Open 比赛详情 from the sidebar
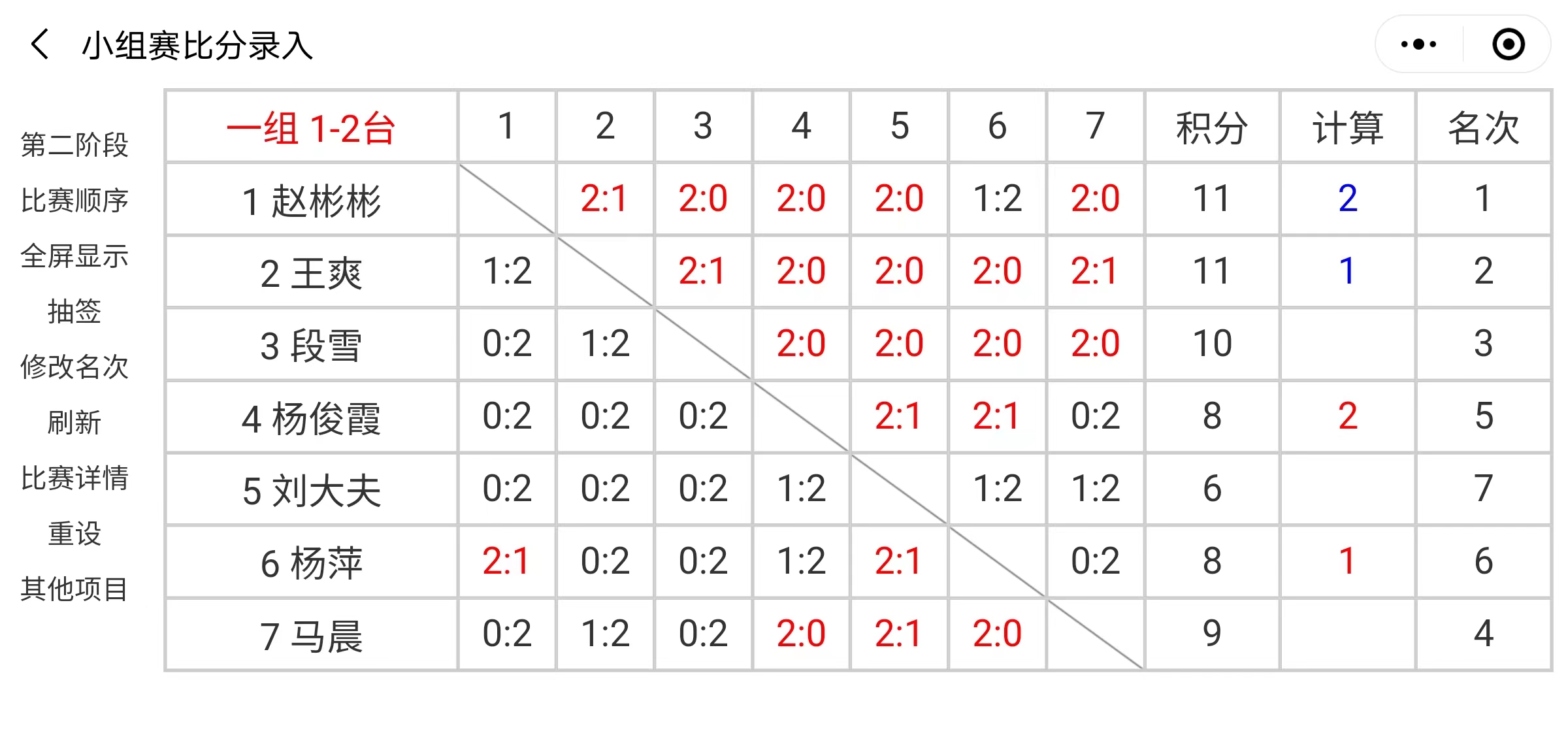 pyautogui.click(x=74, y=478)
